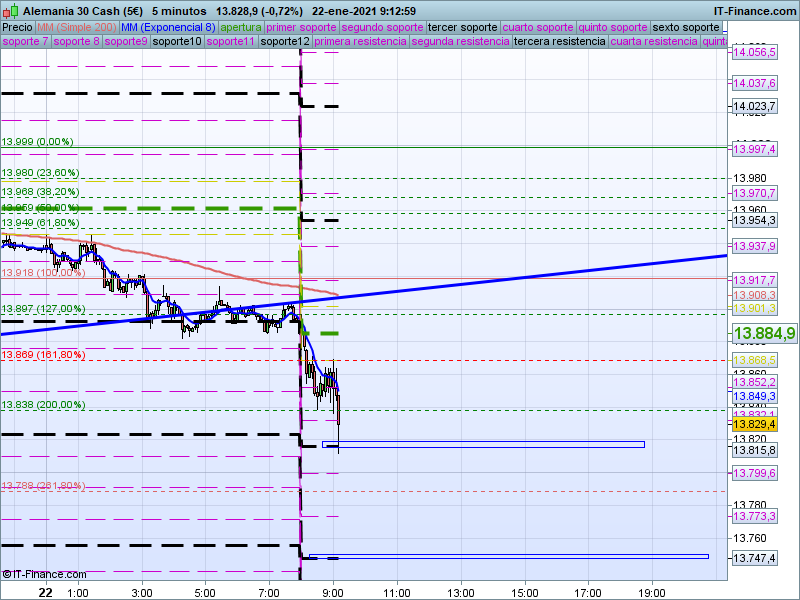Pick the cuarto soporte legend label
The height and width of the screenshot is (600, 800).
pyautogui.click(x=538, y=28)
